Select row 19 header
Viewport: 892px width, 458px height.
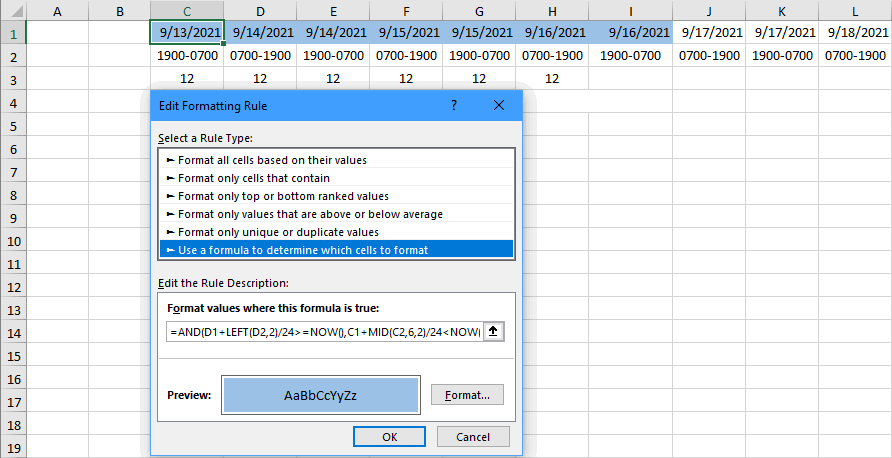[x=13, y=448]
